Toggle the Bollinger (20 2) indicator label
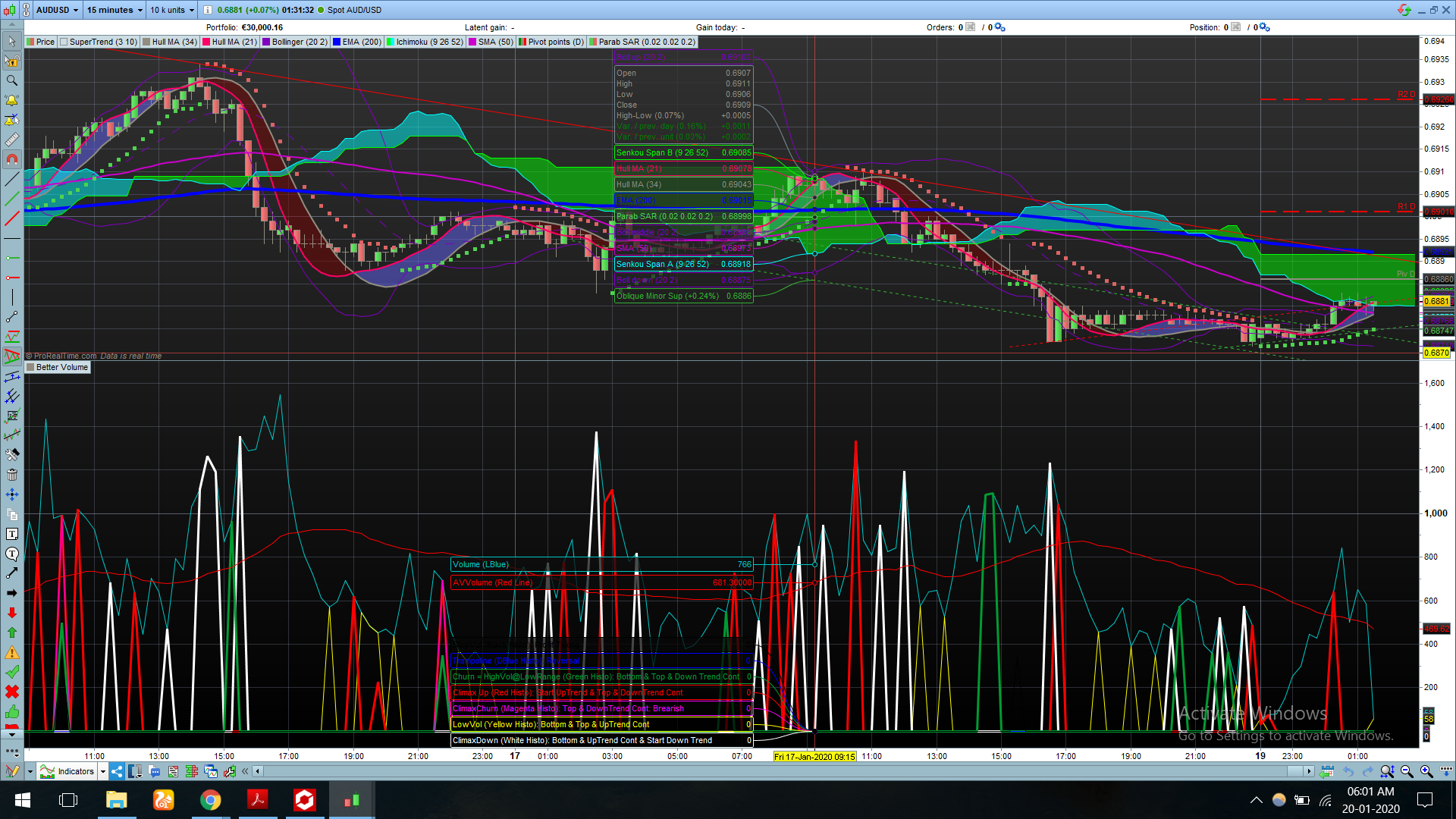Viewport: 1456px width, 819px height. pos(299,42)
